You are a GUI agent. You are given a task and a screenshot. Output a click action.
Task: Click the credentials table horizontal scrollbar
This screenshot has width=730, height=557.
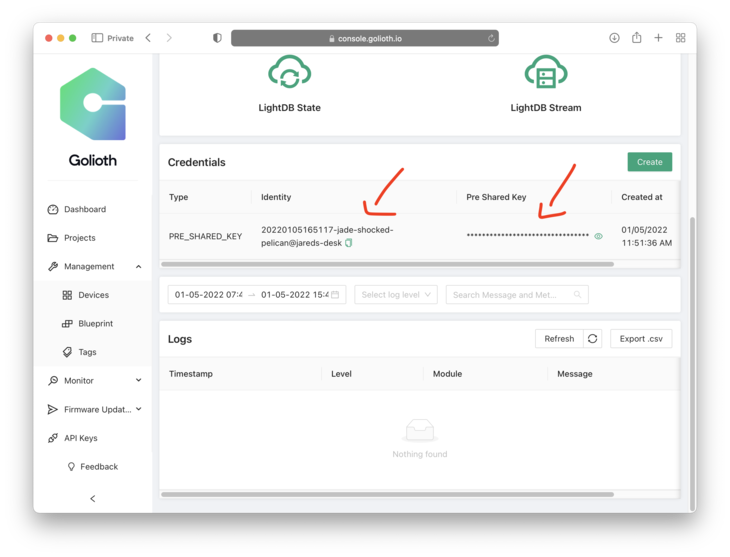pyautogui.click(x=387, y=264)
